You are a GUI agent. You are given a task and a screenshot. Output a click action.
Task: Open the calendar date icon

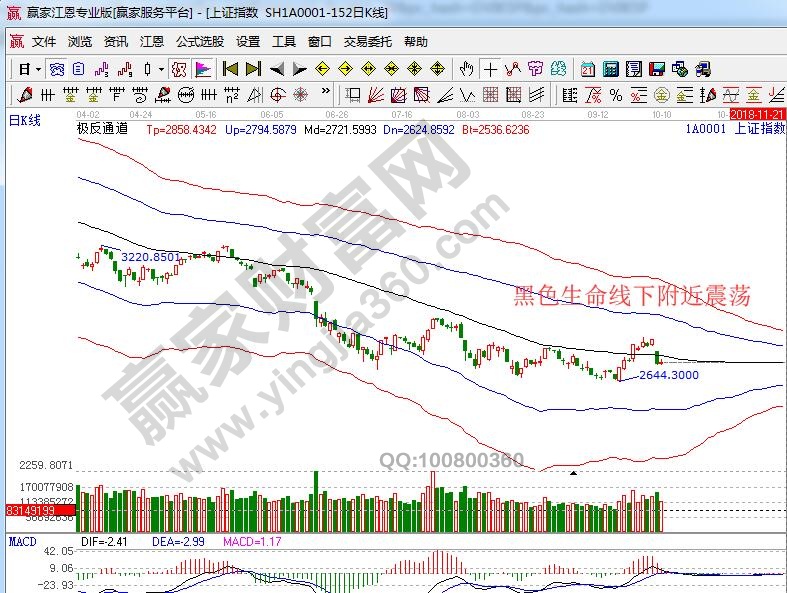click(587, 69)
